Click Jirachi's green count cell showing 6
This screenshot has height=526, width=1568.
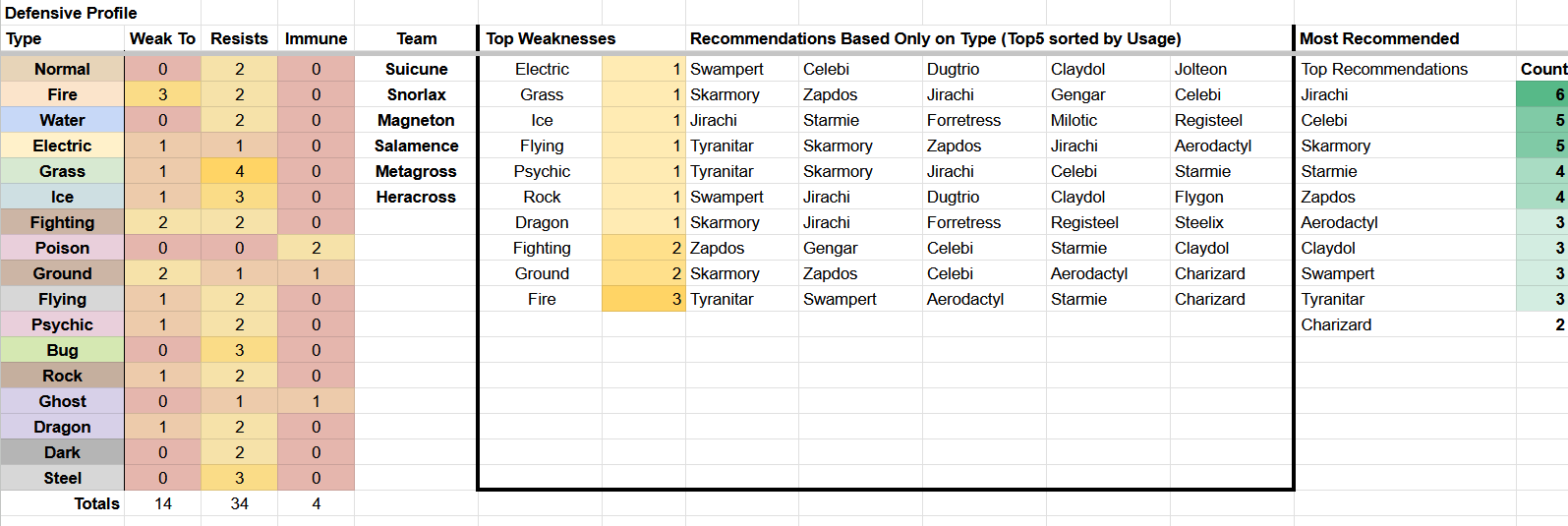tap(1541, 94)
